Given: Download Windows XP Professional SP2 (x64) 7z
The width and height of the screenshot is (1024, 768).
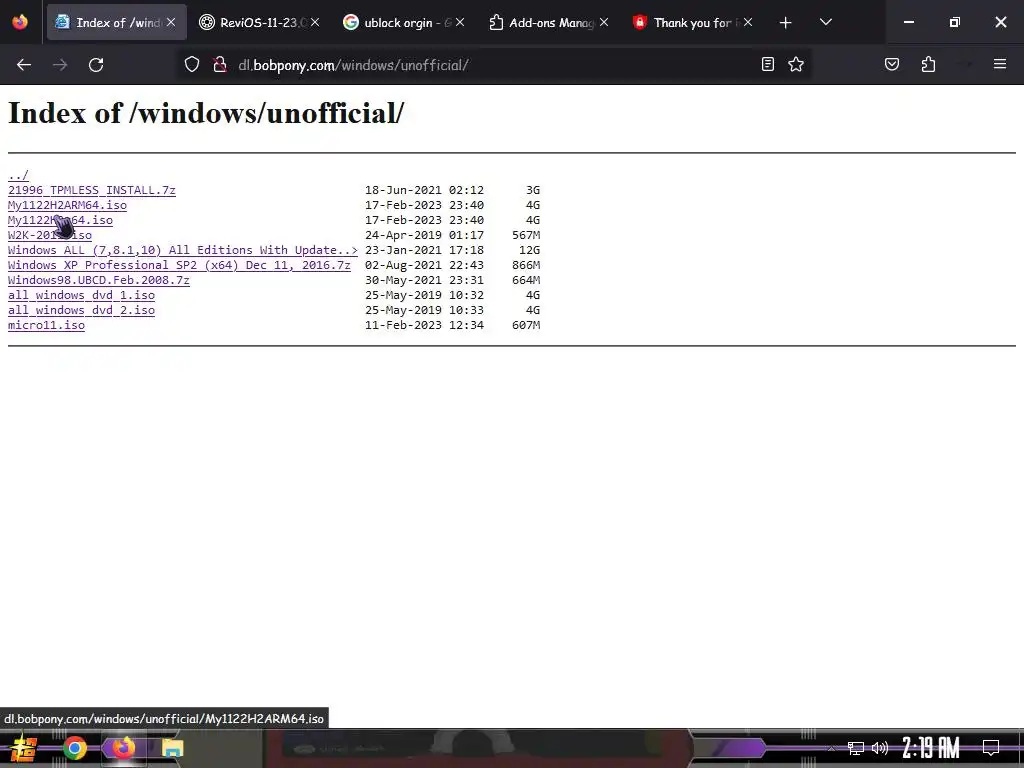Looking at the screenshot, I should click(179, 265).
